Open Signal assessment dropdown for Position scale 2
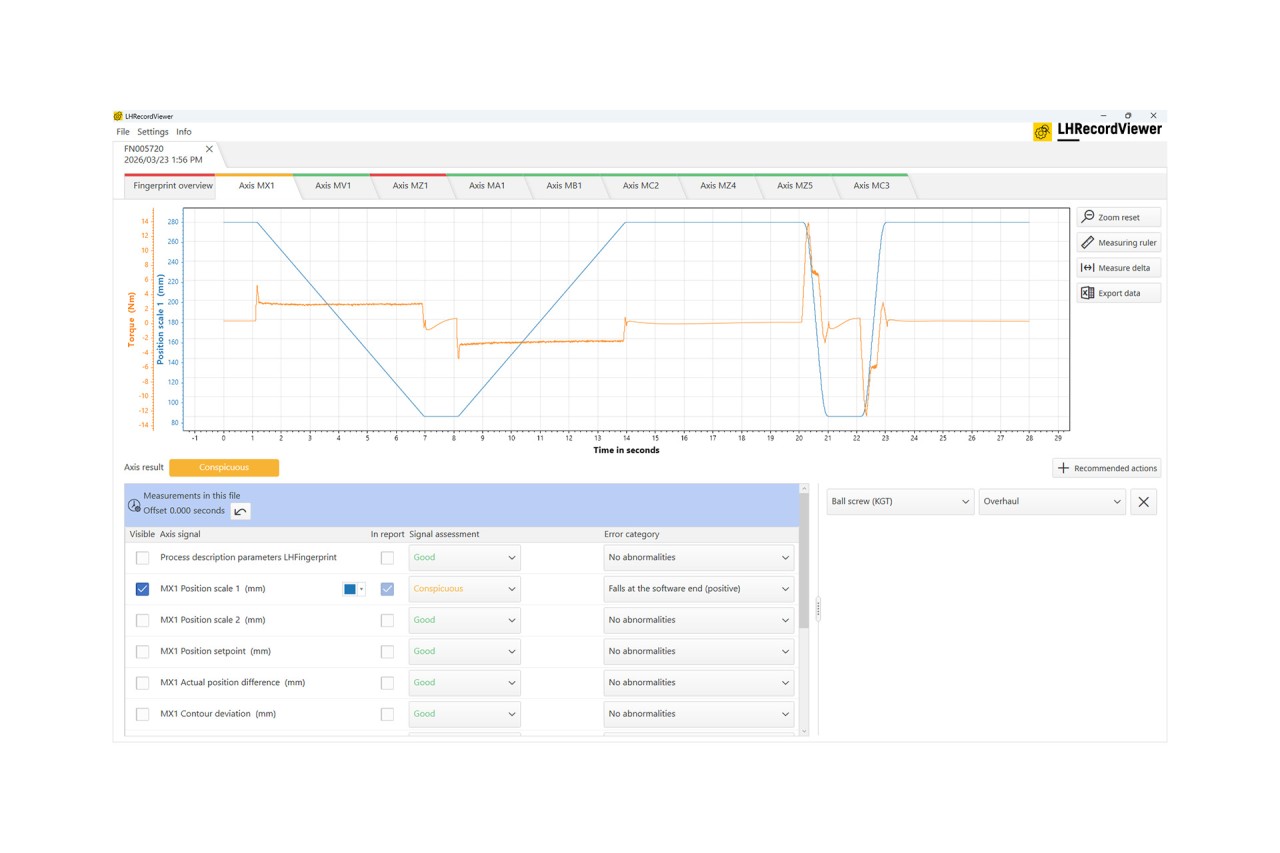 pyautogui.click(x=464, y=620)
